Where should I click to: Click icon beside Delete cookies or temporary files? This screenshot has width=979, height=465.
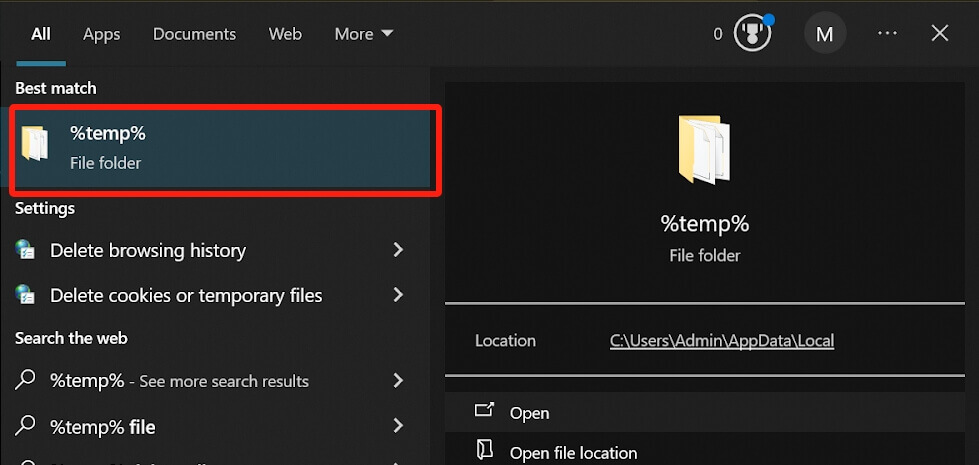coord(25,294)
